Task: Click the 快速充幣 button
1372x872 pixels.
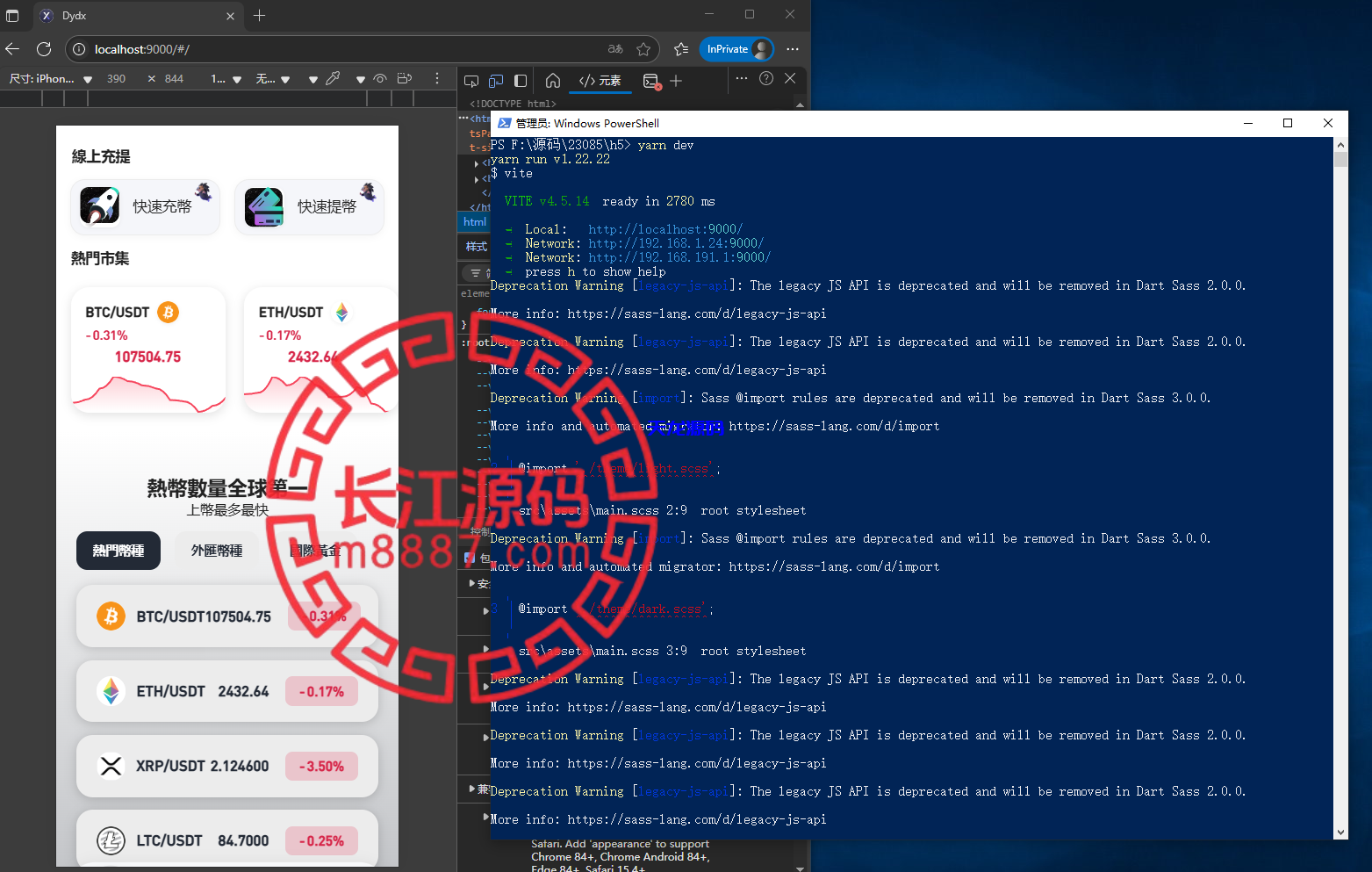Action: (146, 206)
